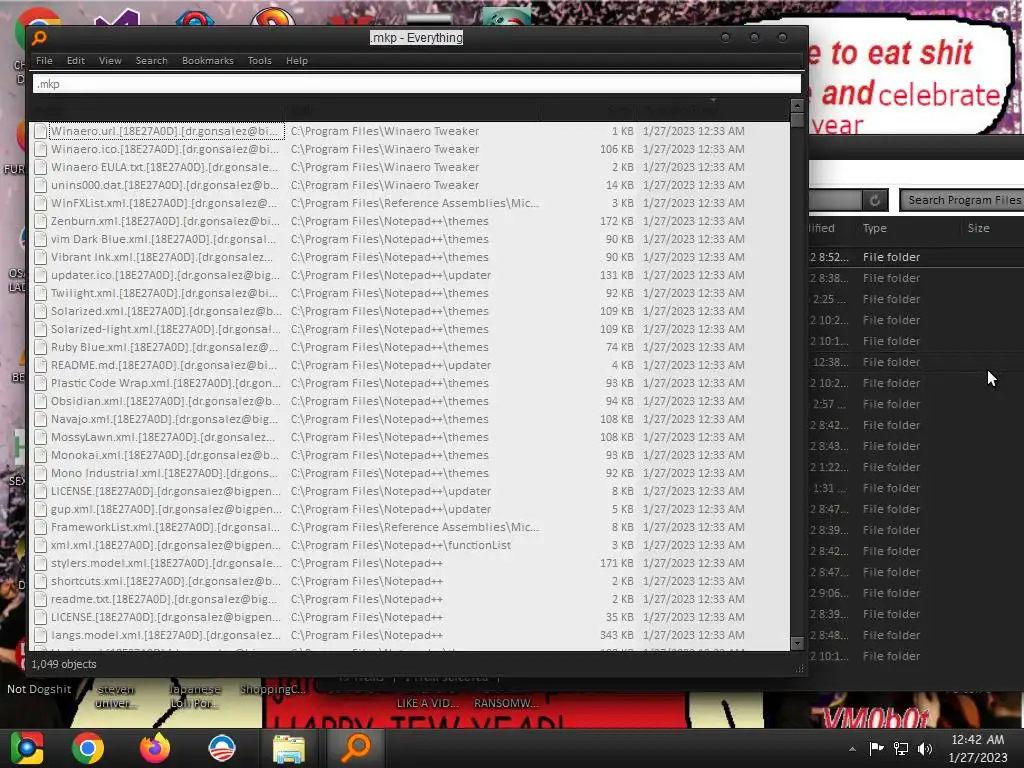Click the file icon beside WinFXList.xml
Screen dimensions: 1024x768
[40, 203]
